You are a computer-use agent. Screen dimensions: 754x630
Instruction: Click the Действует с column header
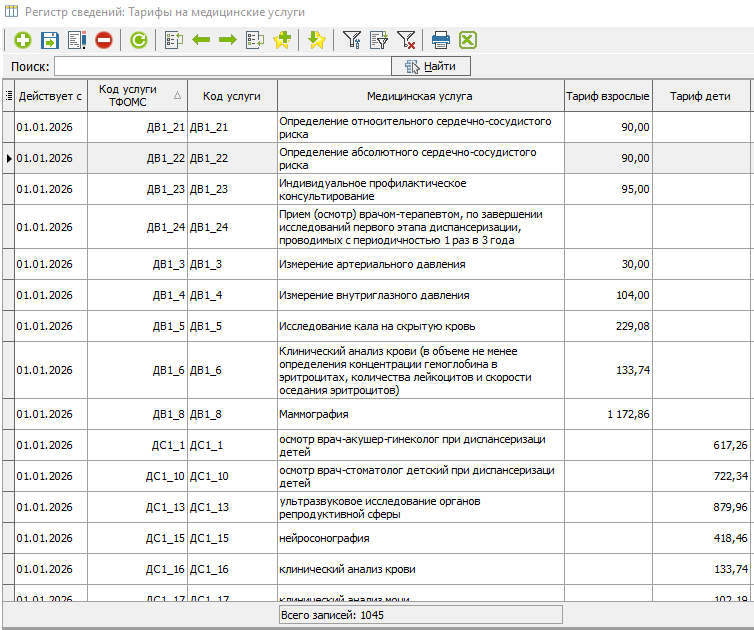[50, 96]
